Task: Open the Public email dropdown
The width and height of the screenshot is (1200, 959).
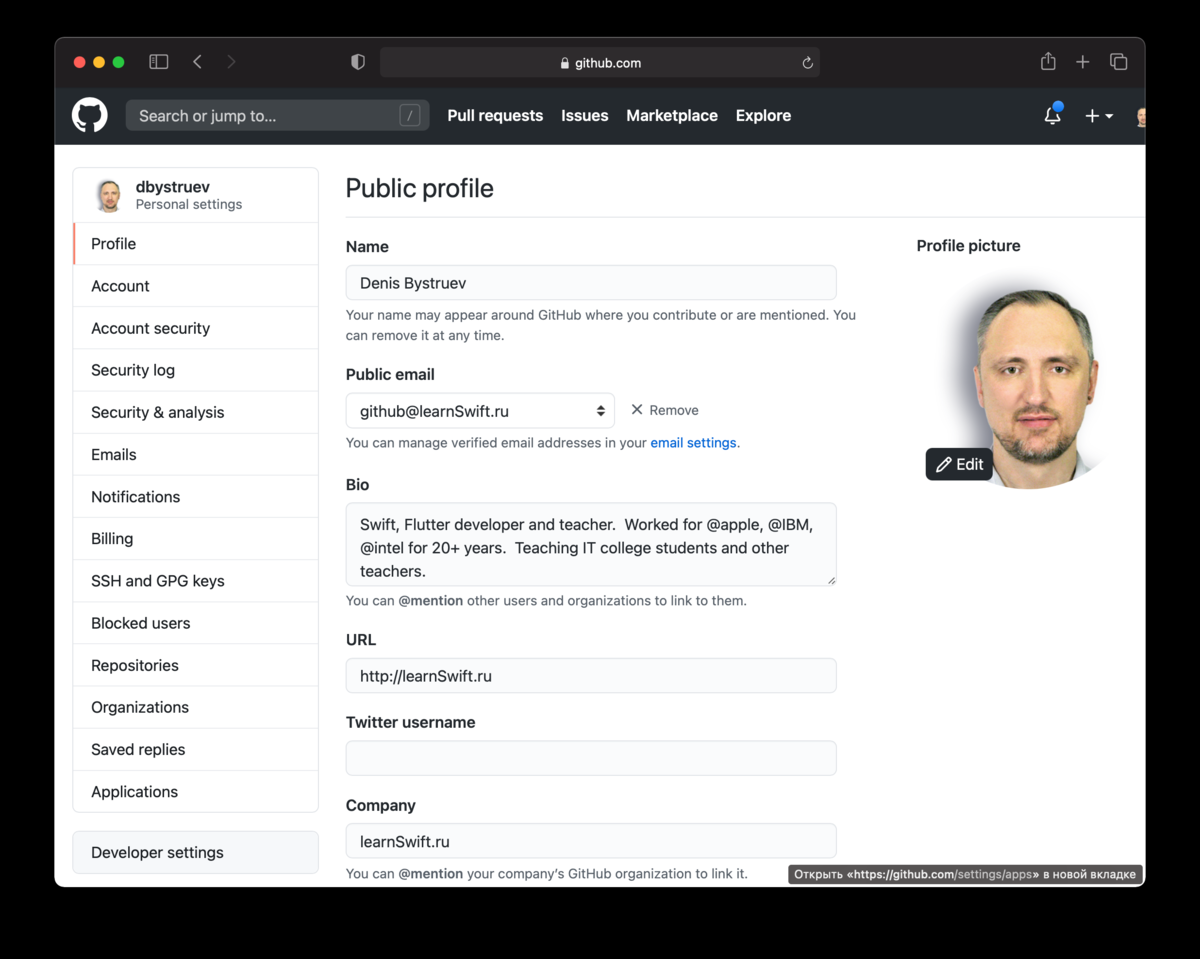Action: click(480, 411)
